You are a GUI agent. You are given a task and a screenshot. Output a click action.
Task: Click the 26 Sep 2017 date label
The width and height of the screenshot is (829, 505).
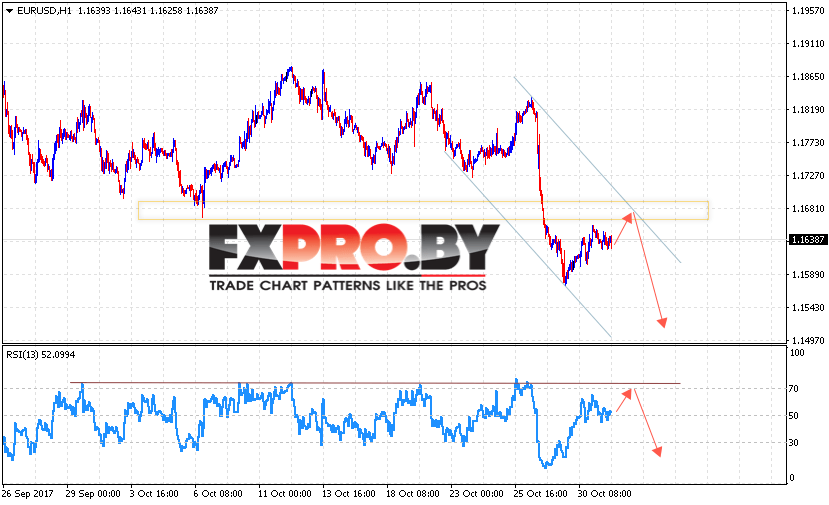pyautogui.click(x=27, y=494)
